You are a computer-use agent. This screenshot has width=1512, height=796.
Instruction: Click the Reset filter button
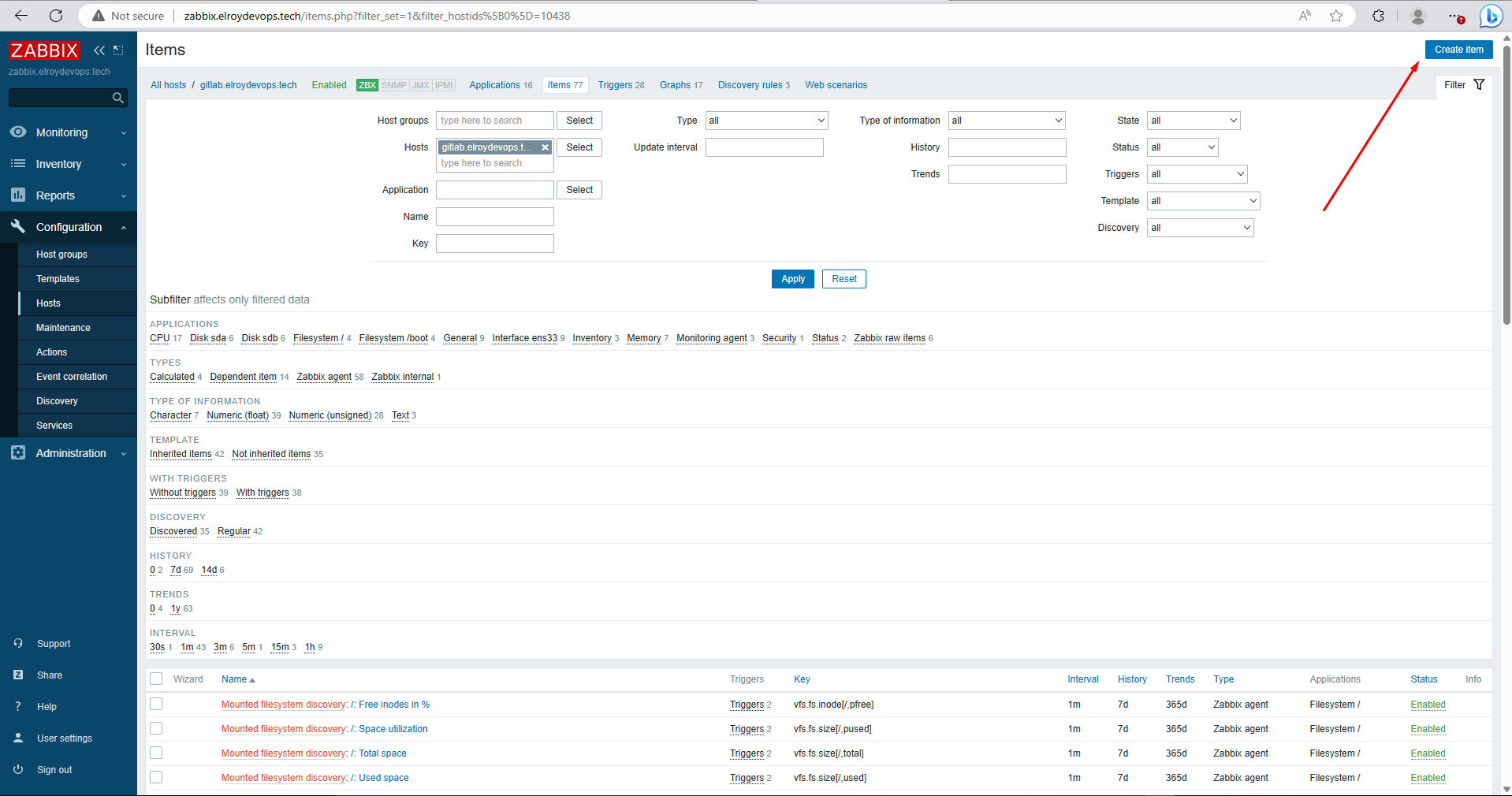click(844, 279)
